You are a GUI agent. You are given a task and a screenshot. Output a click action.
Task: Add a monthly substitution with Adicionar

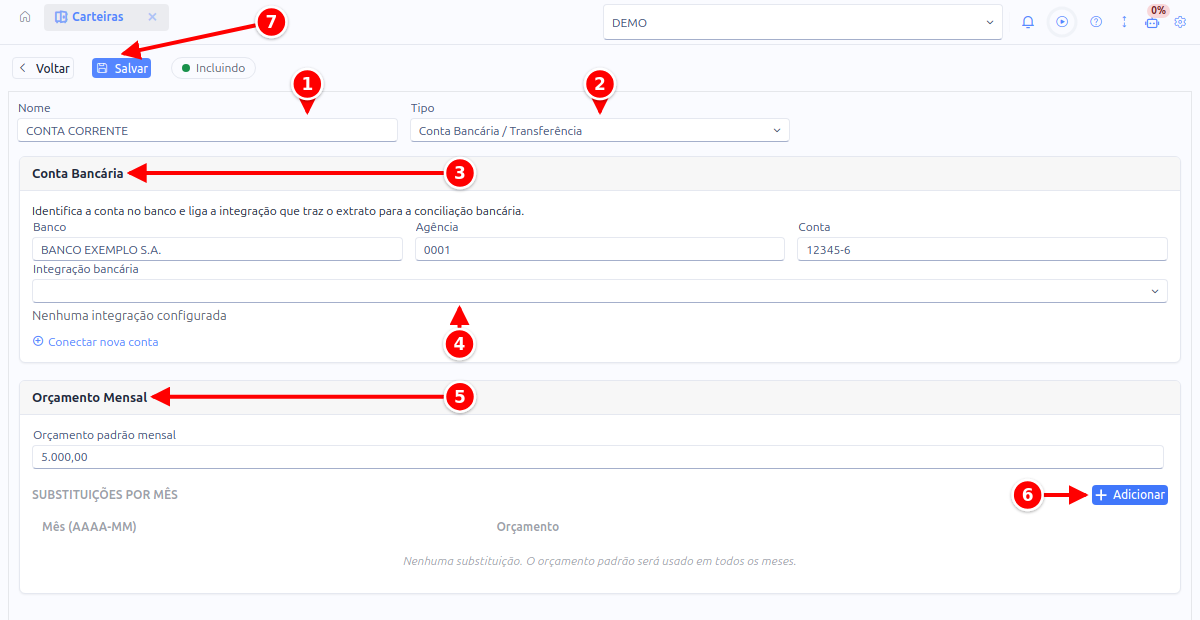pyautogui.click(x=1129, y=495)
